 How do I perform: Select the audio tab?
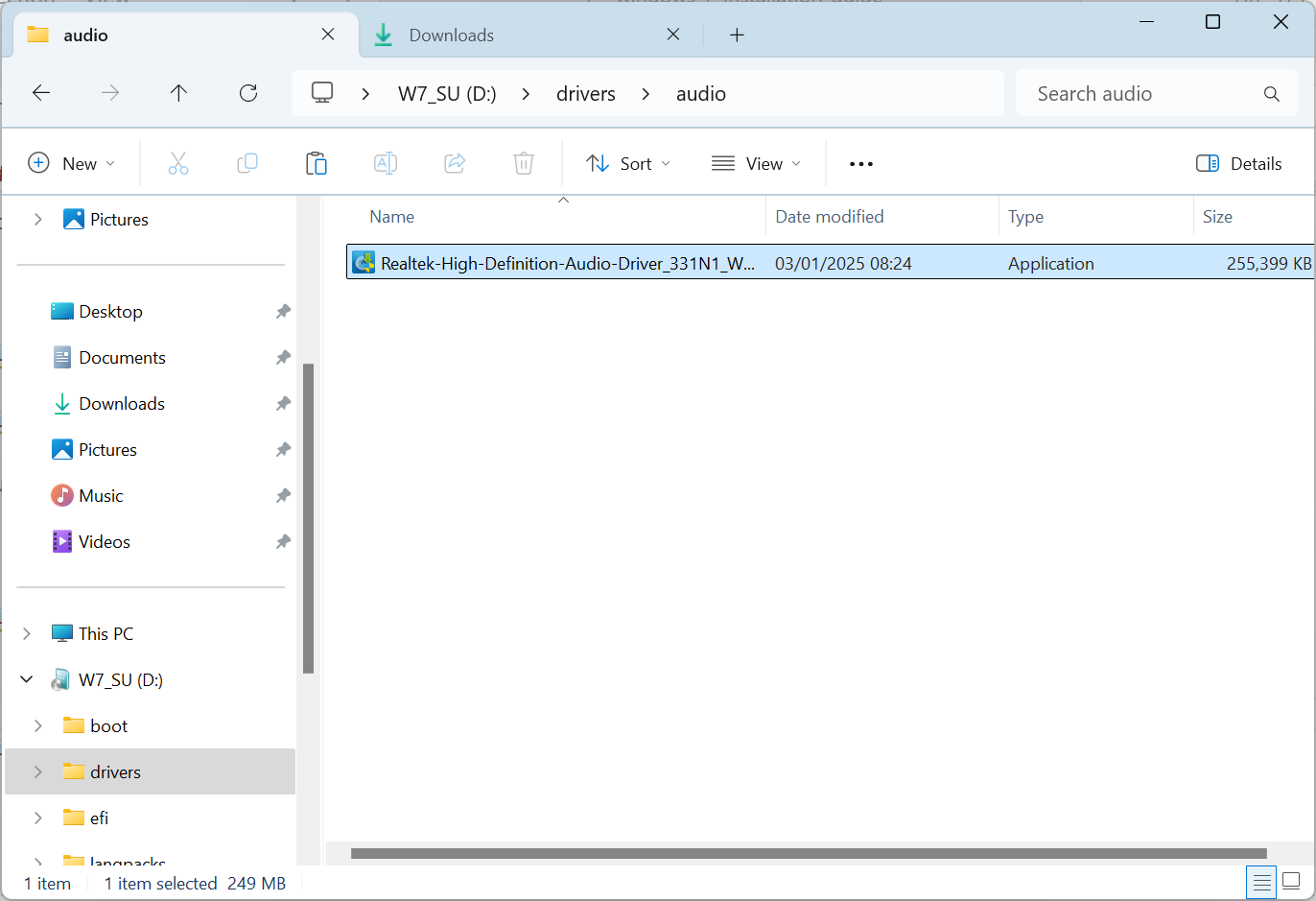[x=186, y=36]
